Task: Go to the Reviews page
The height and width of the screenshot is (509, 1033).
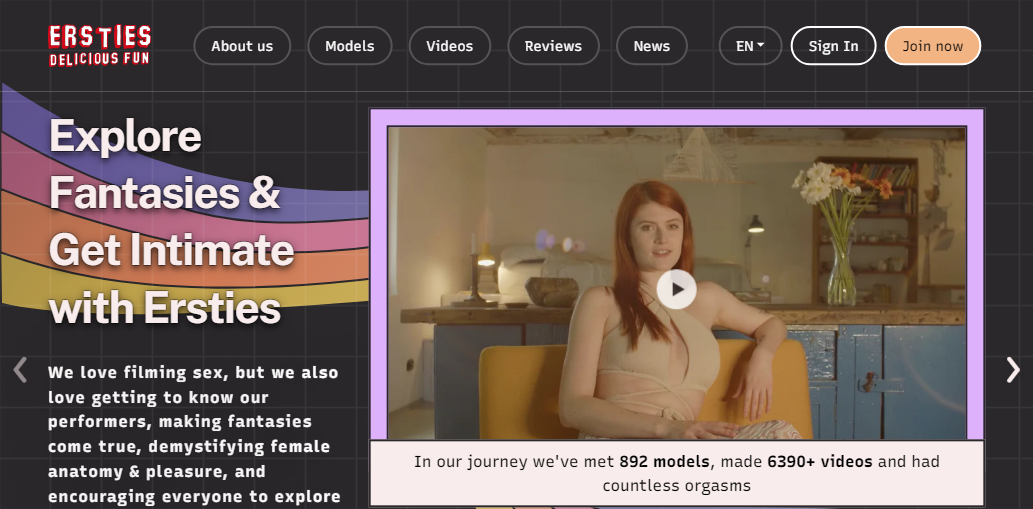Action: [x=553, y=46]
